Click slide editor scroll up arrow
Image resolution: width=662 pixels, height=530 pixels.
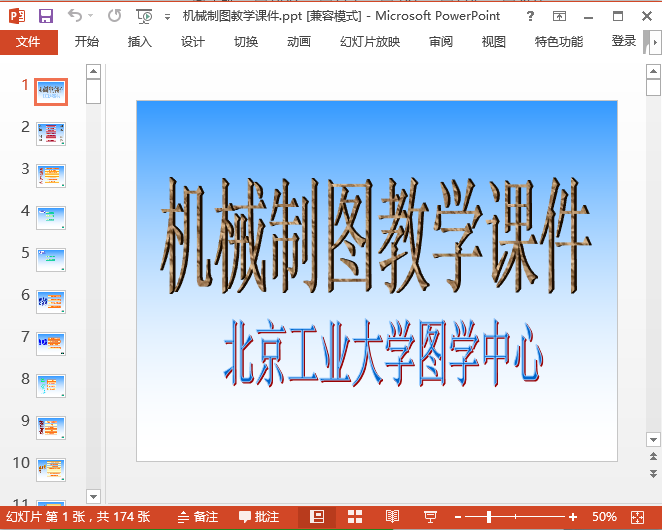click(653, 71)
